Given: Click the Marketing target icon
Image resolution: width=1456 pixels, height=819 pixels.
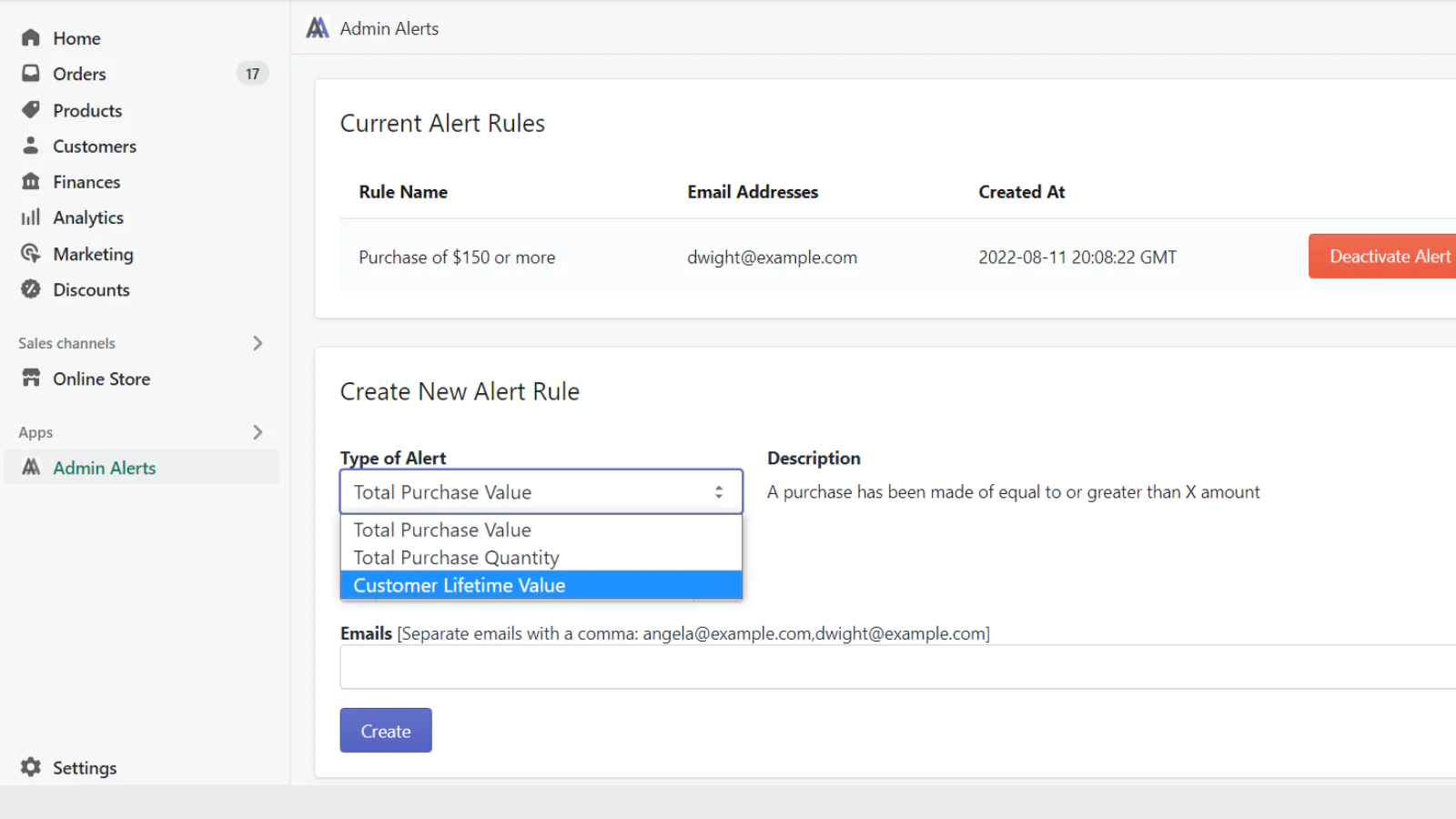Looking at the screenshot, I should click(31, 253).
